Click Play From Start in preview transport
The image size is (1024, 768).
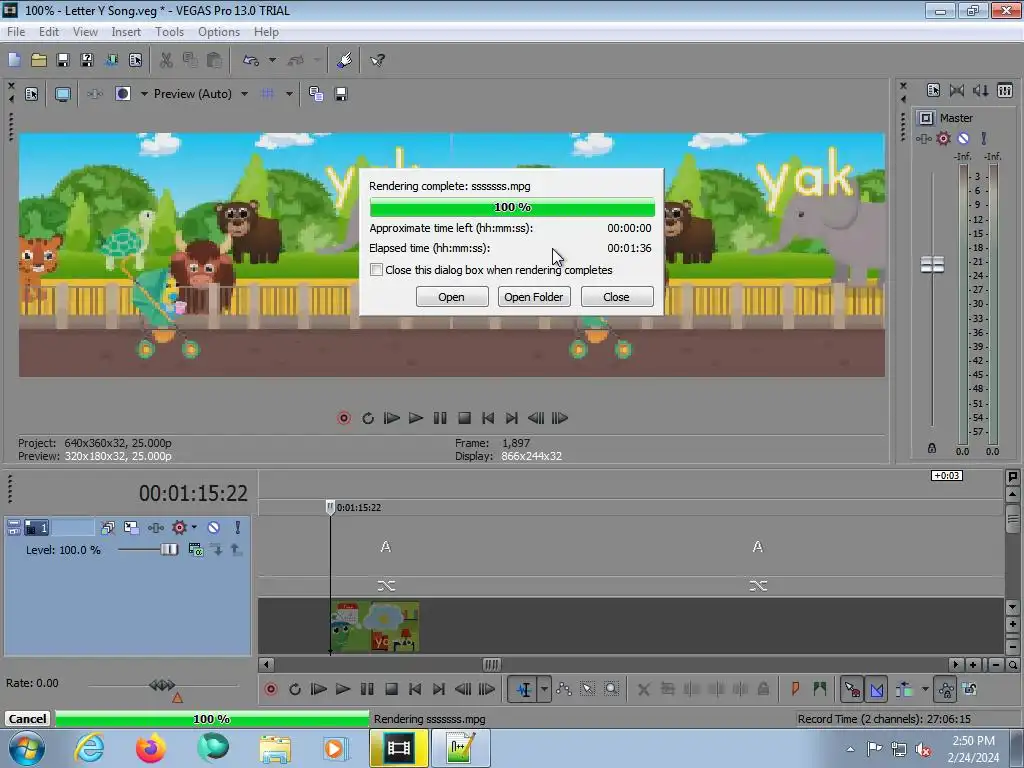tap(392, 418)
